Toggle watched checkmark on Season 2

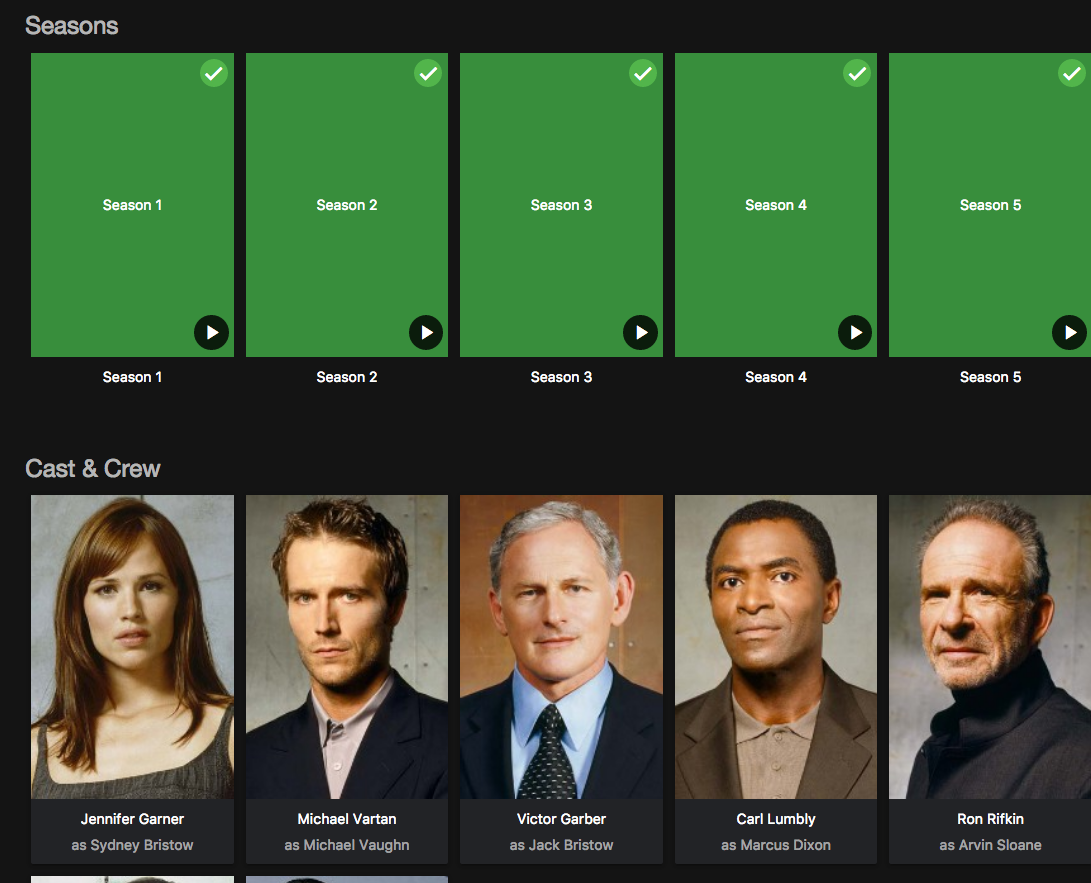pyautogui.click(x=428, y=73)
